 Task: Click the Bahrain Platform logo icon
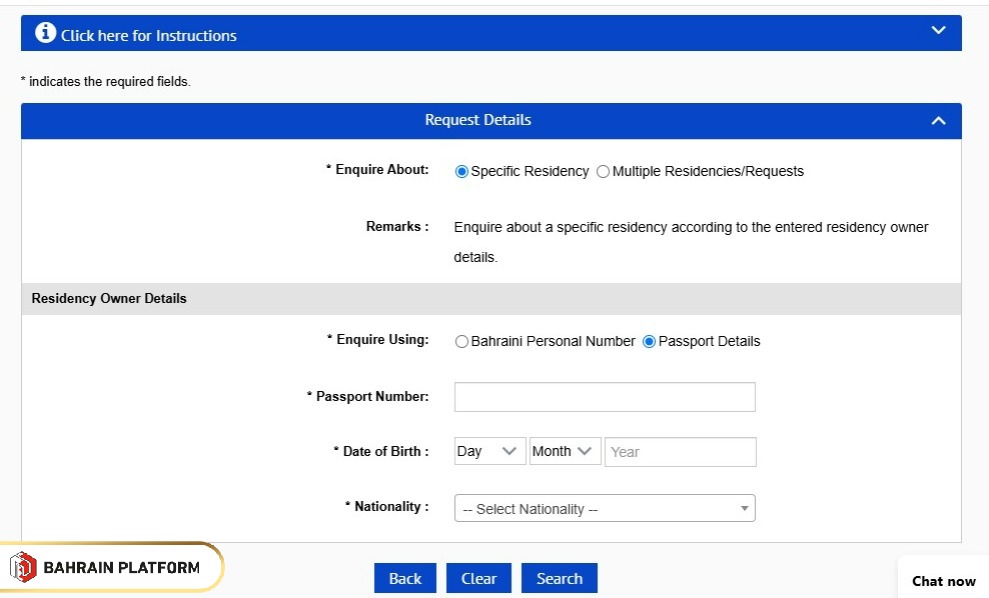point(23,567)
